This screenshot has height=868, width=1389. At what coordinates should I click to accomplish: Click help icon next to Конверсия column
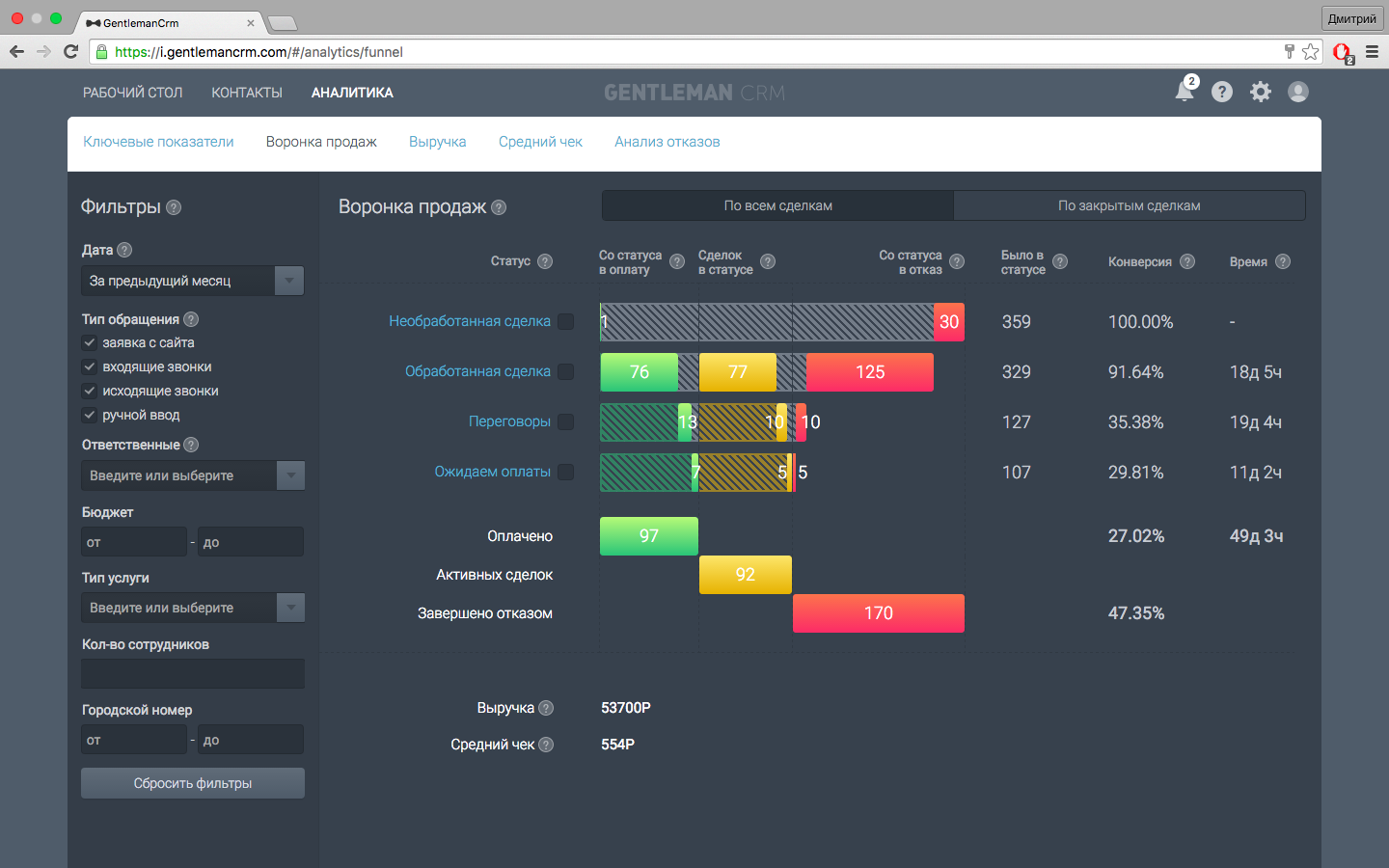(1187, 261)
